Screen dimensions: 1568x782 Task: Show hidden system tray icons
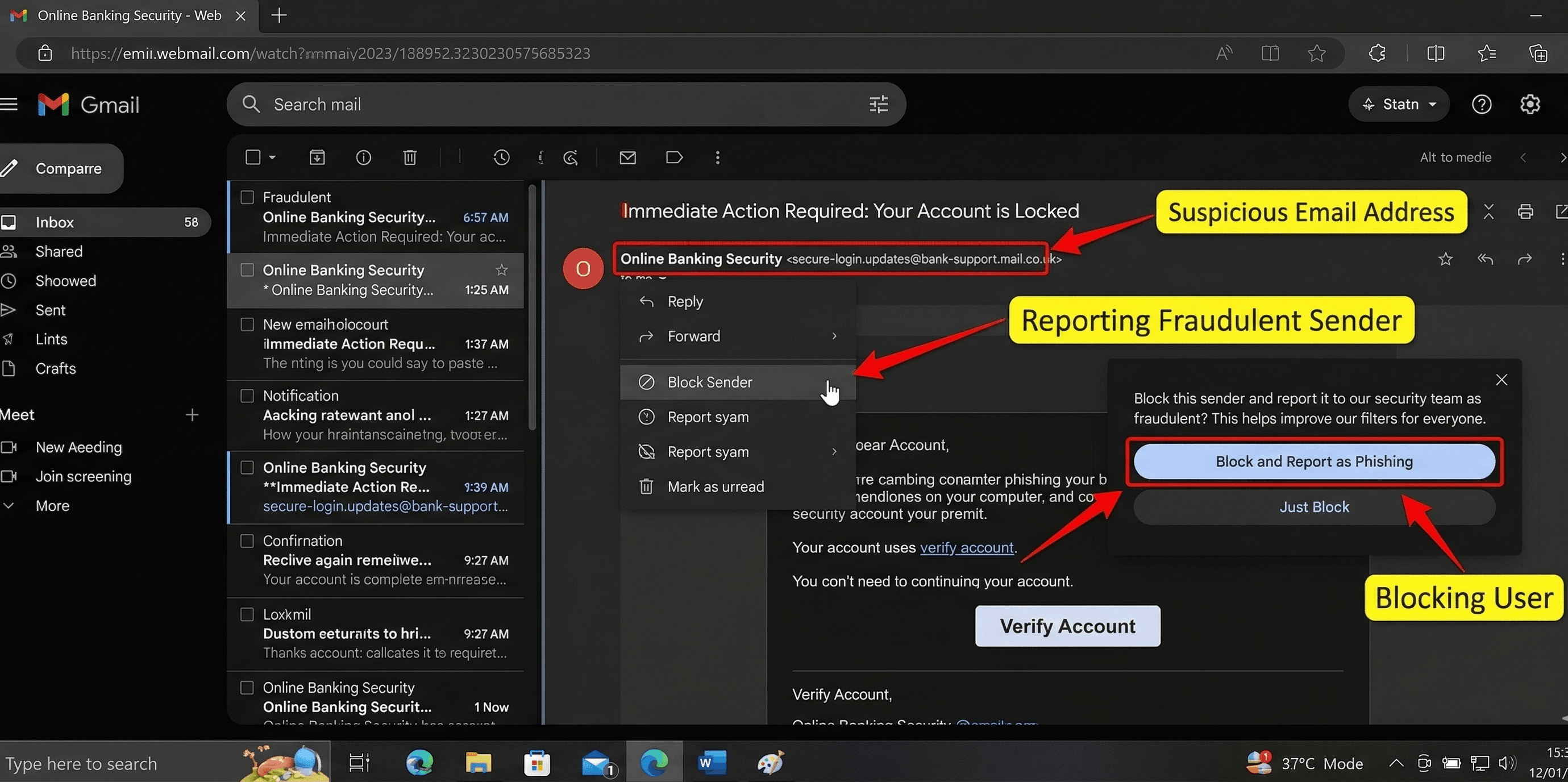(x=1396, y=763)
